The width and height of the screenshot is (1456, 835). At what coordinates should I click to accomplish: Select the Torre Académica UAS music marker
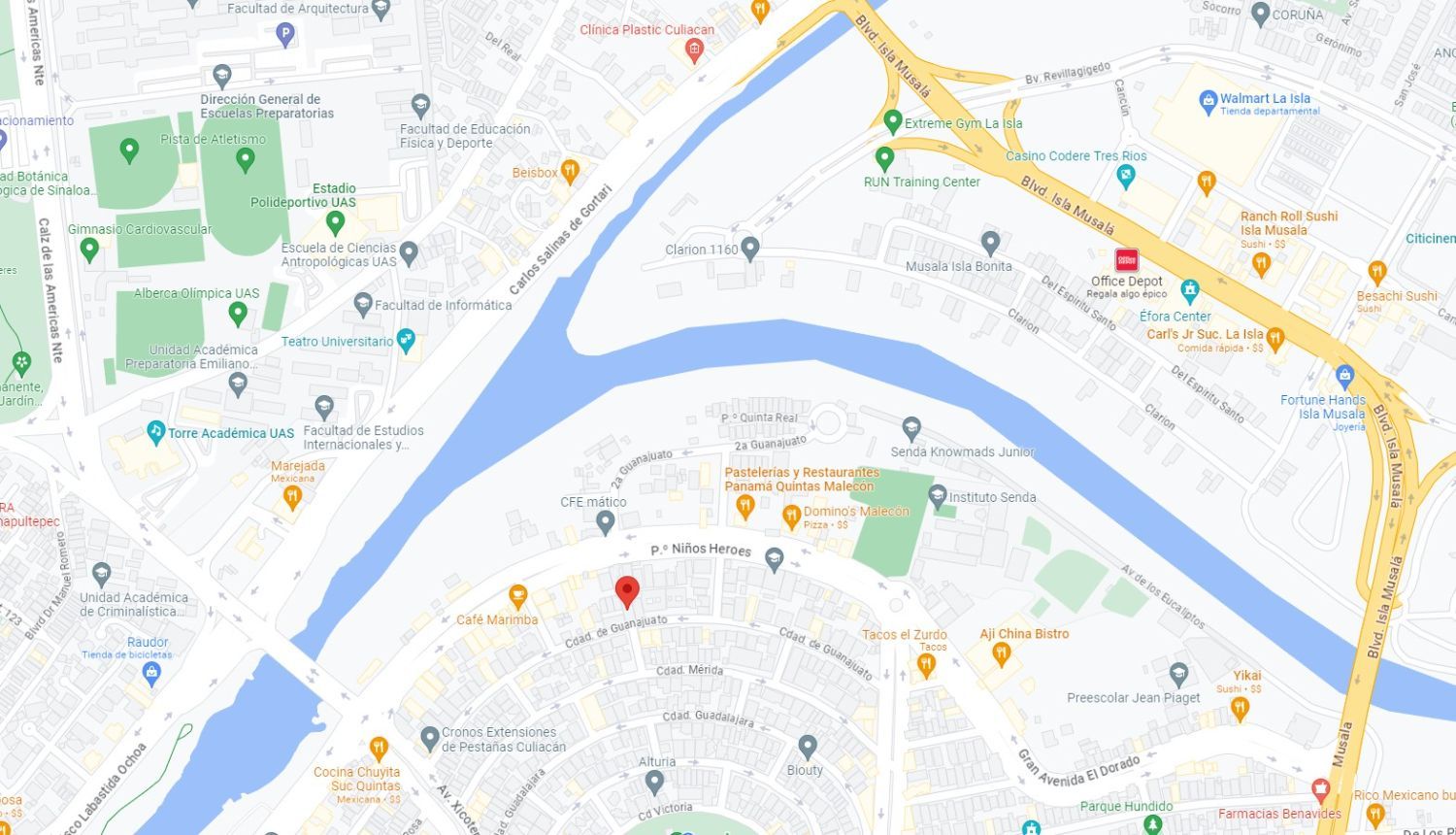pyautogui.click(x=155, y=432)
